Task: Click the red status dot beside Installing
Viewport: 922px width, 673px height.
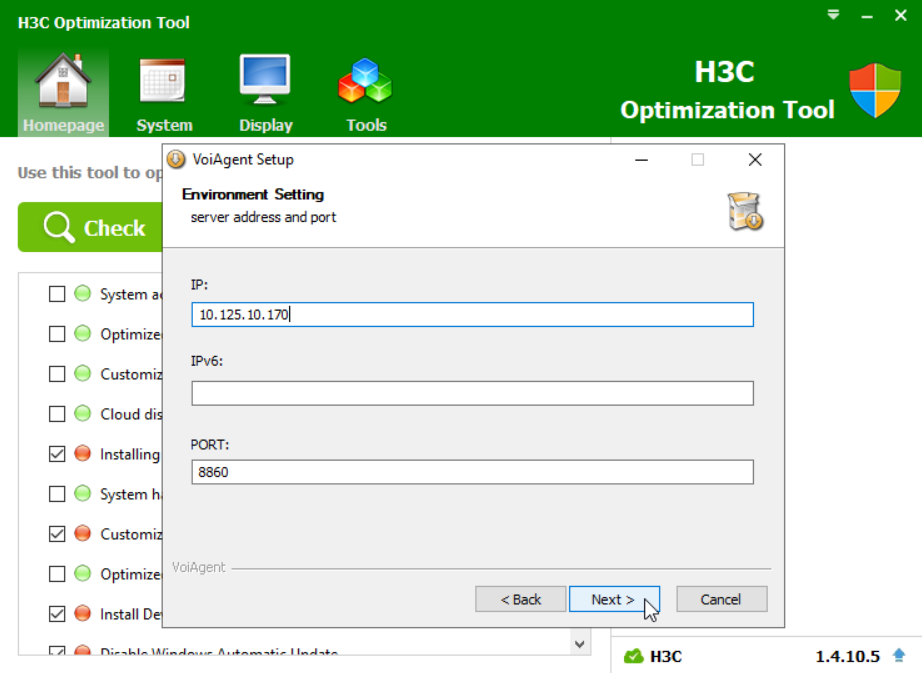Action: click(x=83, y=453)
